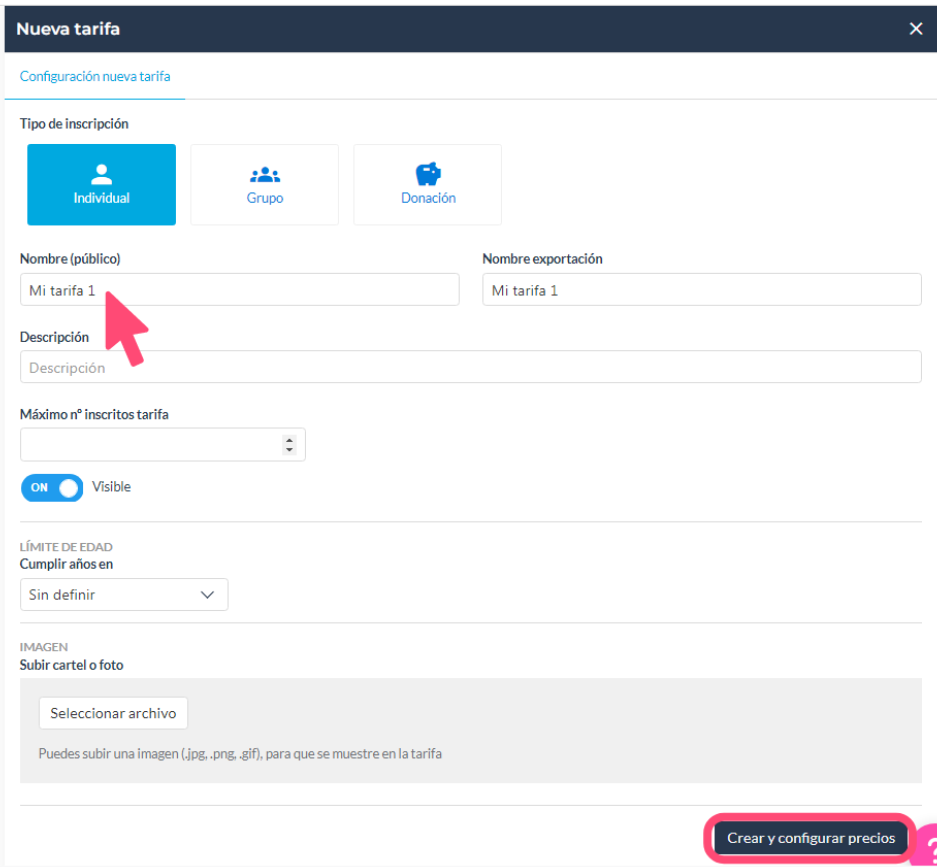Increase the maximum inscritos stepper value
937x867 pixels.
click(x=289, y=440)
